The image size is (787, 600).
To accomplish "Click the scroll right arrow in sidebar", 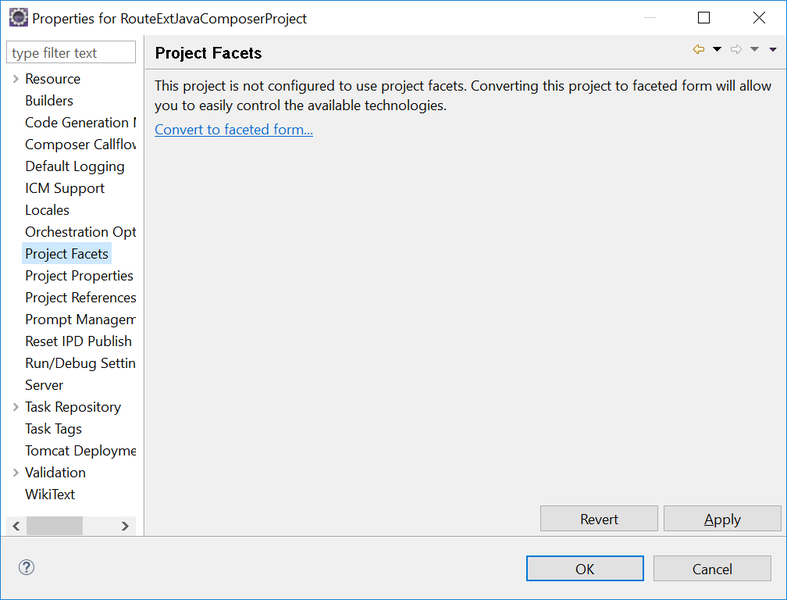I will [125, 526].
